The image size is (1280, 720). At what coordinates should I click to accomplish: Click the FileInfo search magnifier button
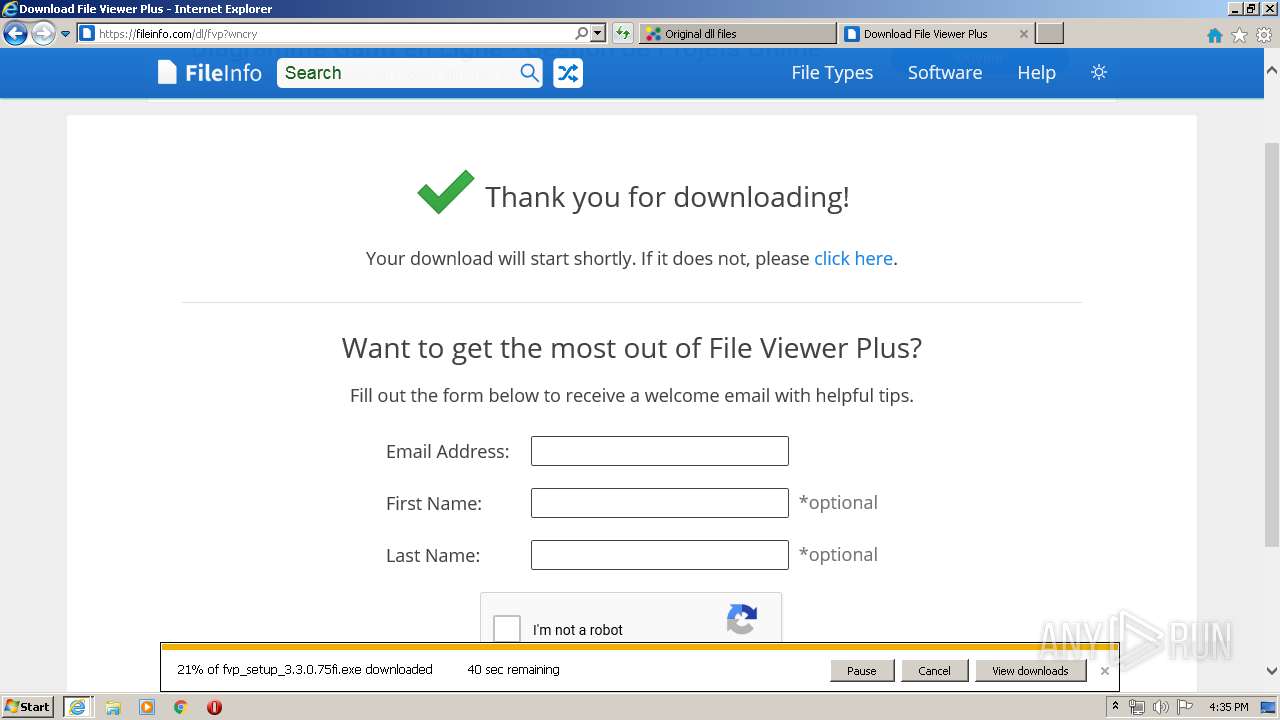(x=530, y=73)
